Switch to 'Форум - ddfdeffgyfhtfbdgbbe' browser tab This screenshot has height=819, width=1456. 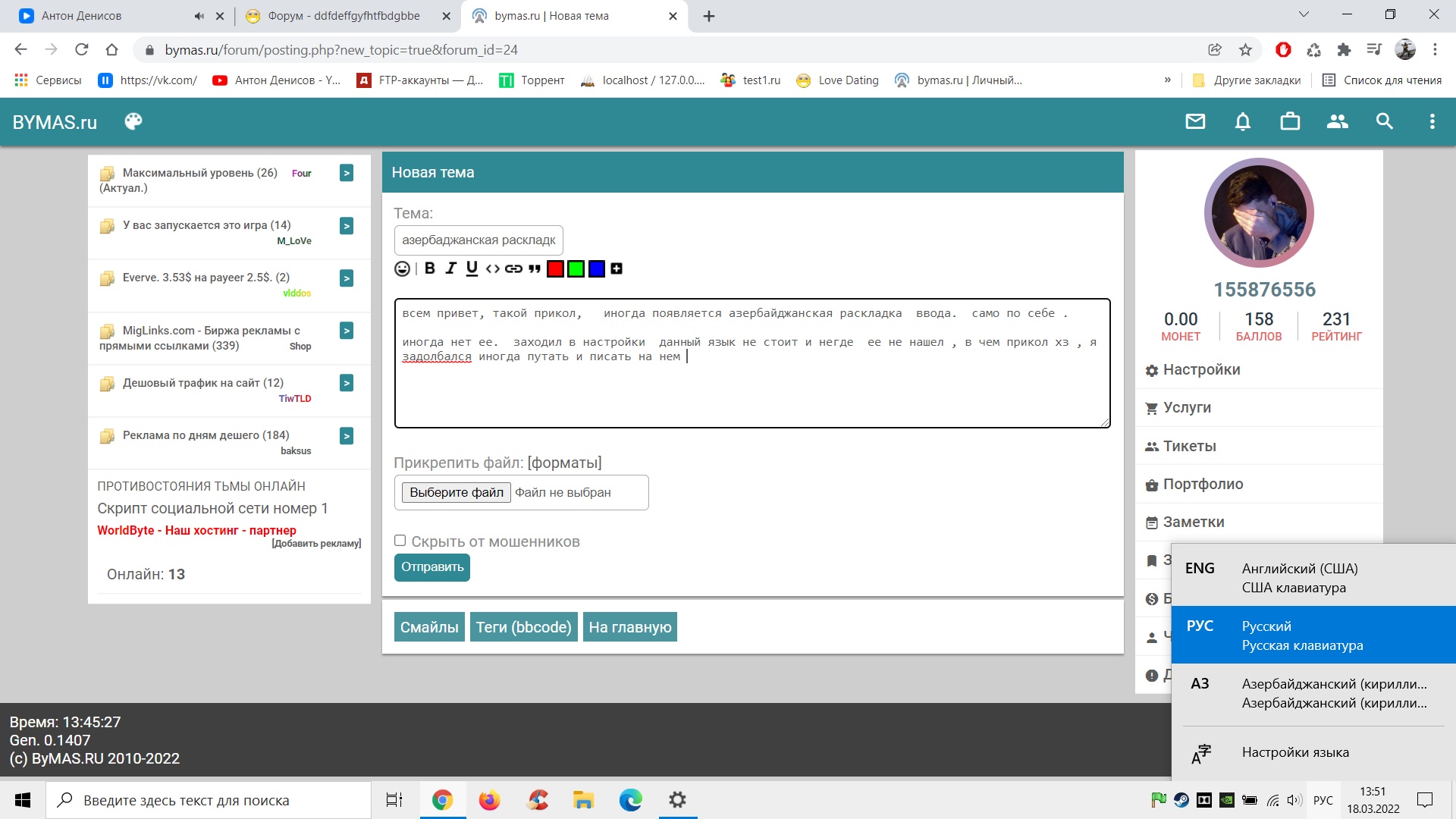click(343, 16)
